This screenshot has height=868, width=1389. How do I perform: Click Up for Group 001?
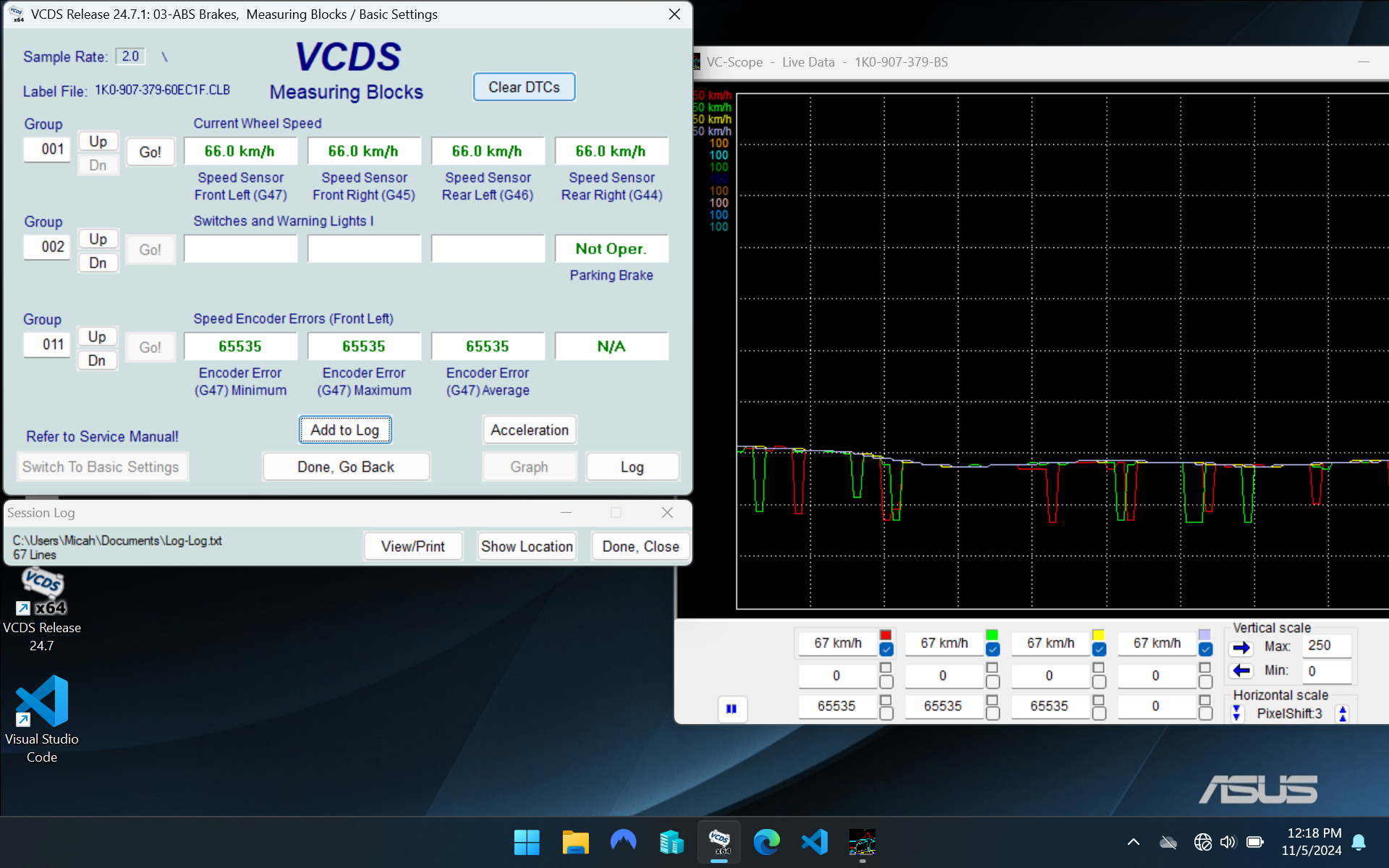point(98,141)
